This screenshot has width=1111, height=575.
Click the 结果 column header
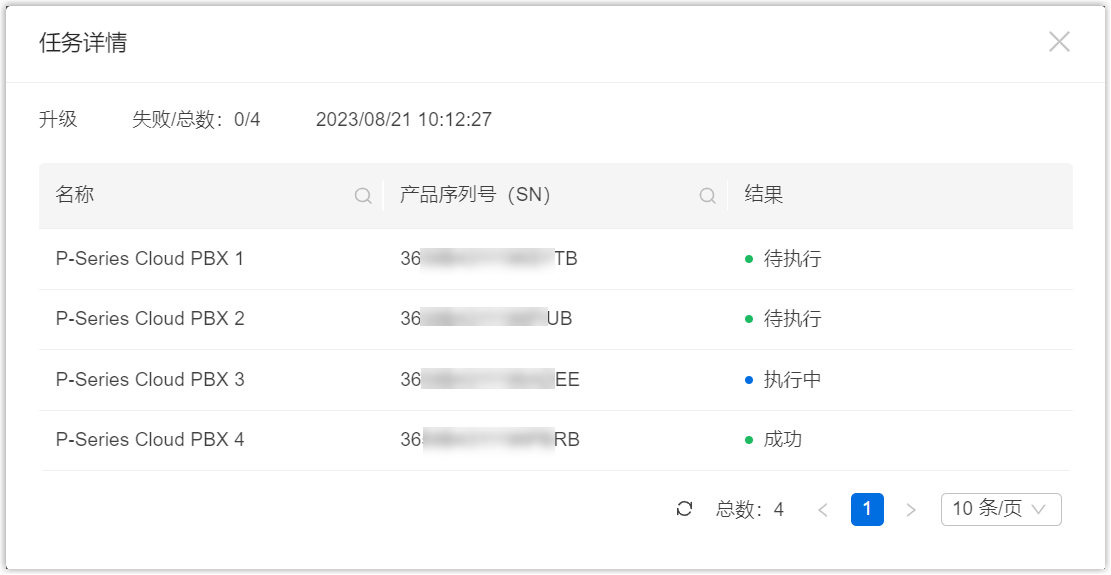click(x=764, y=195)
